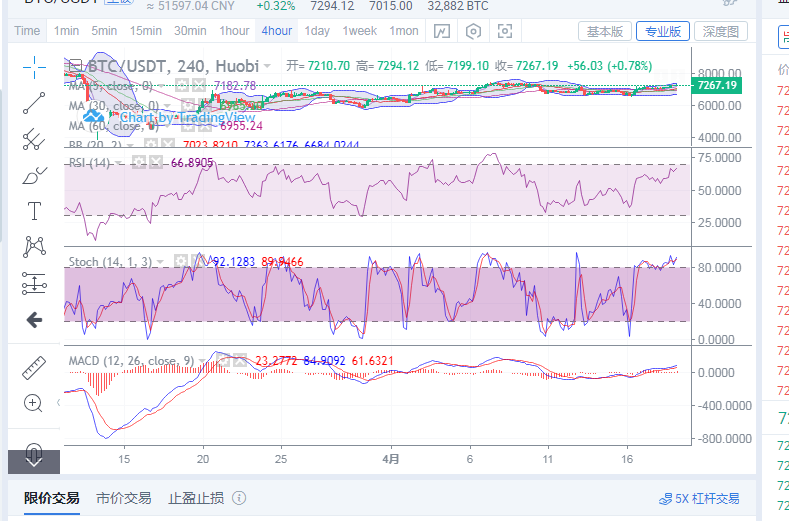Open chart settings hexagon icon
This screenshot has width=789, height=521.
click(473, 31)
